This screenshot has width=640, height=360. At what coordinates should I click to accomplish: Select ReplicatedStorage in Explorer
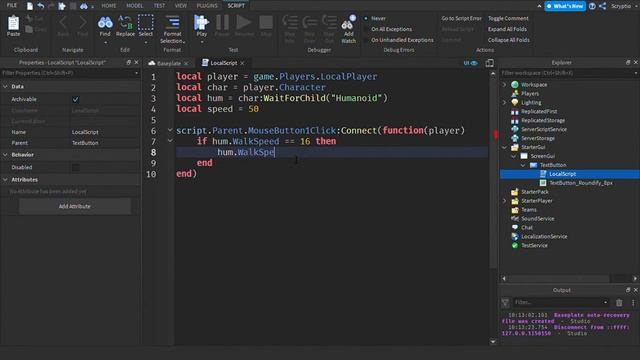click(543, 120)
